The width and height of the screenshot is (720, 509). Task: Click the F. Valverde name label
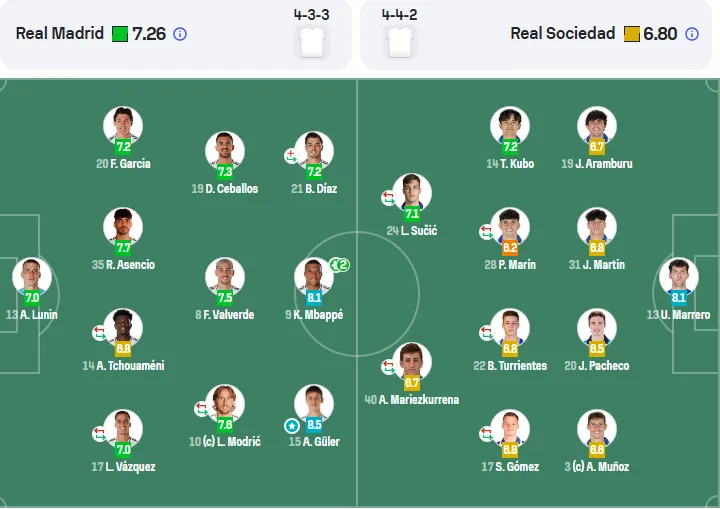(x=225, y=315)
